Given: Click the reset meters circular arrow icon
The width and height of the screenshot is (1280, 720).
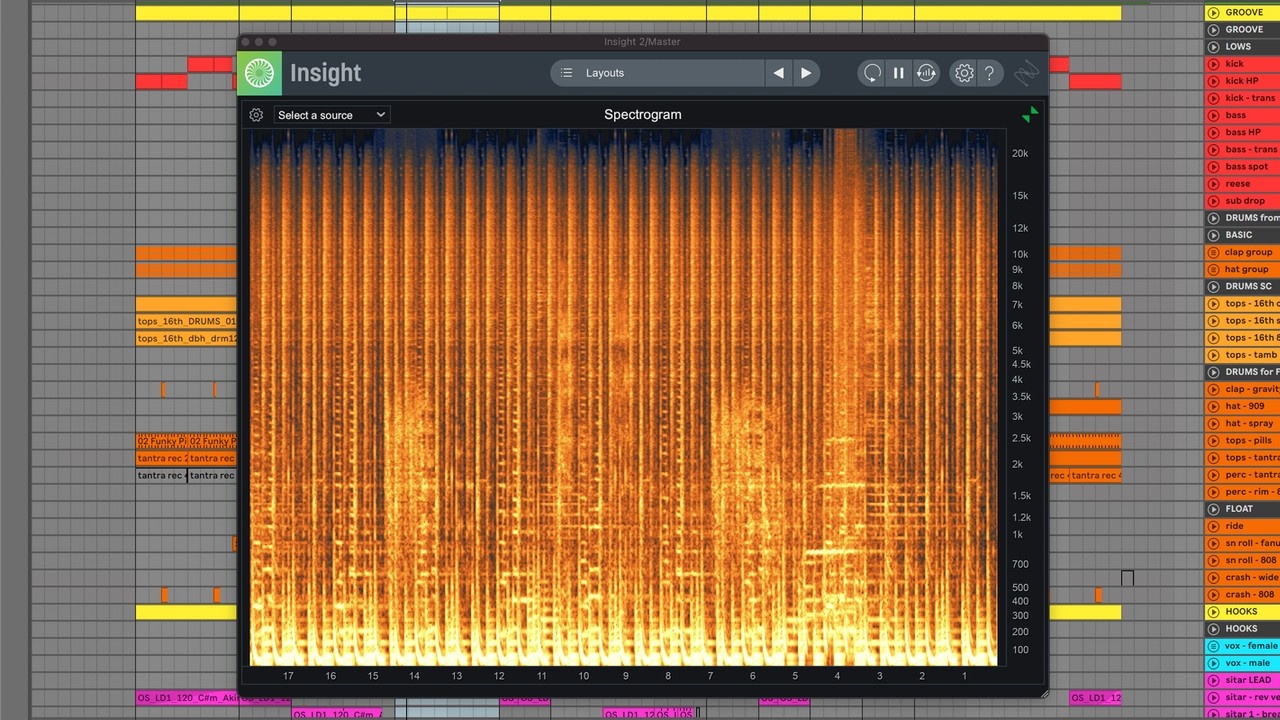Looking at the screenshot, I should (872, 73).
